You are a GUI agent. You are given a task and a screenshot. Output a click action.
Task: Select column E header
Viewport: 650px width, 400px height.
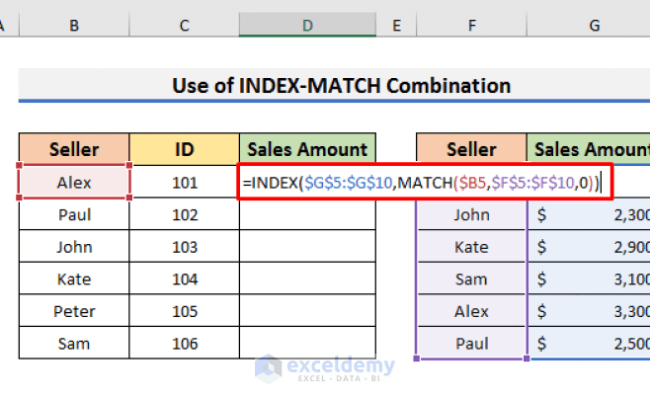(396, 25)
